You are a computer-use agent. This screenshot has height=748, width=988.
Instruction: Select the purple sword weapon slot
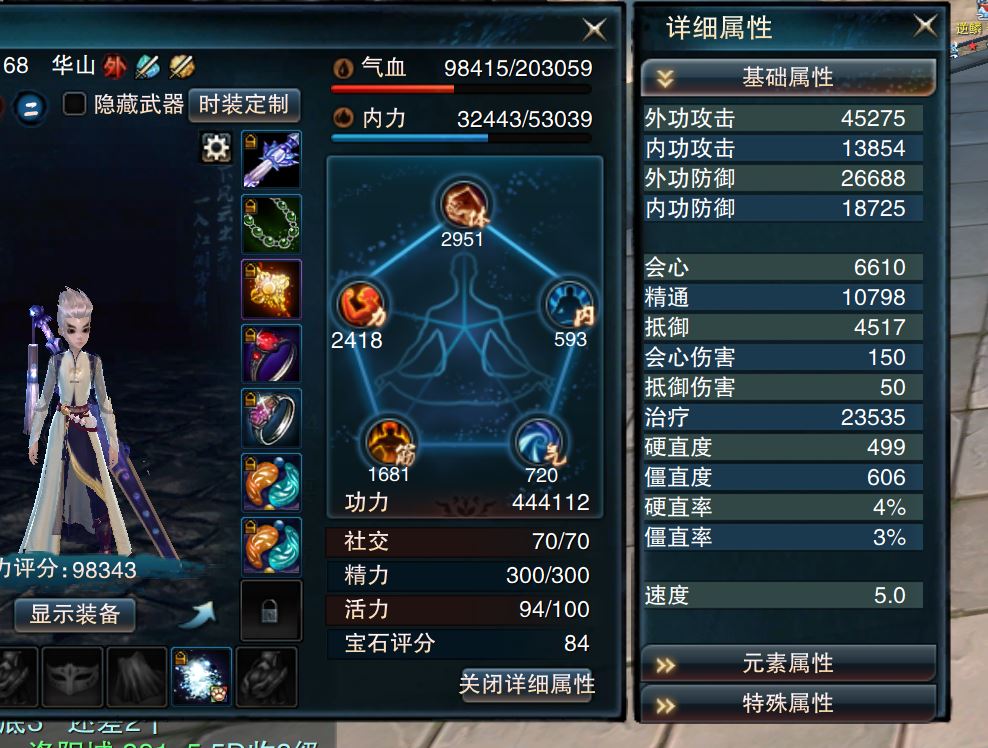[272, 159]
